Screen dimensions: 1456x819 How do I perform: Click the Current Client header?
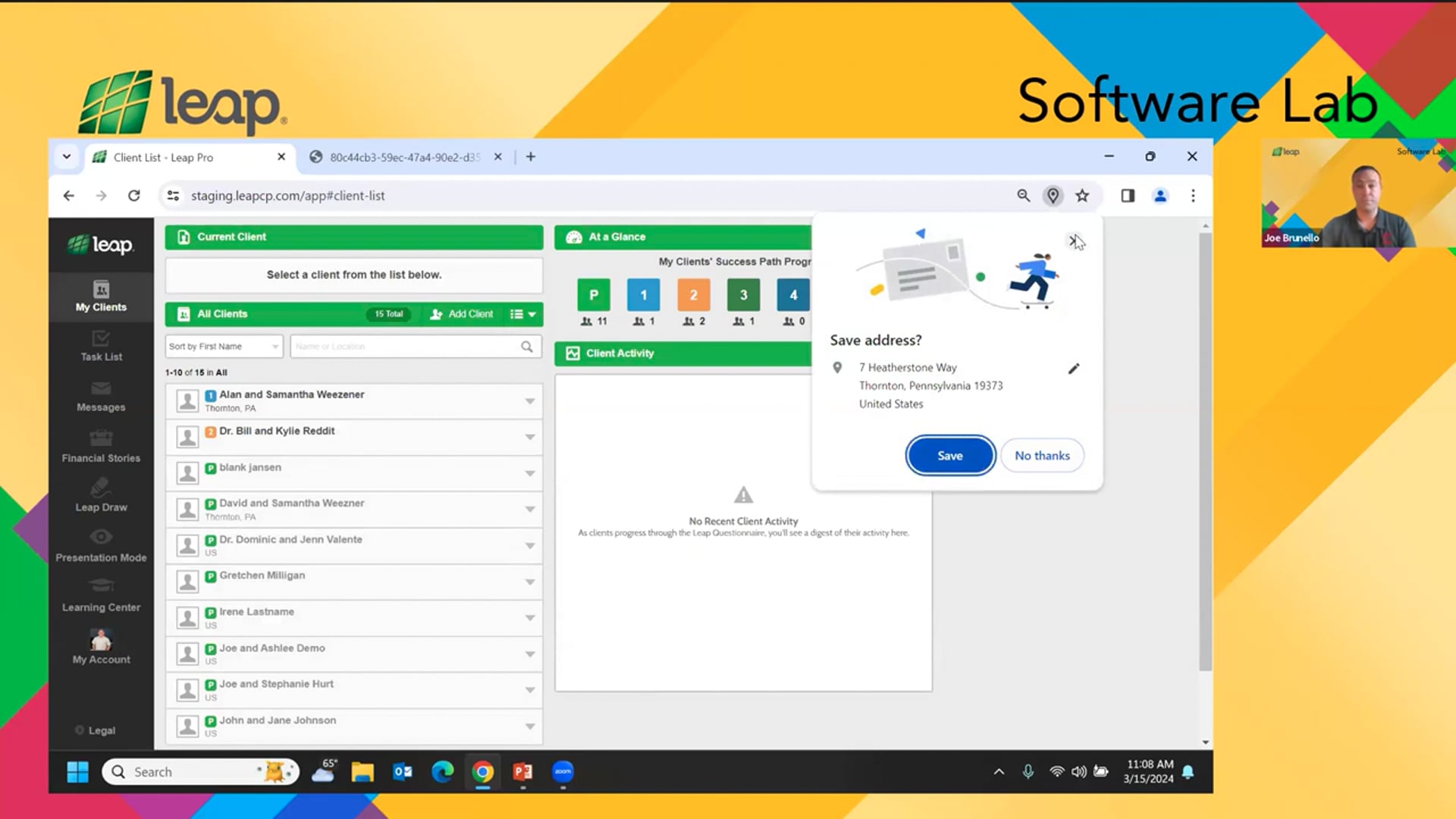pyautogui.click(x=354, y=237)
